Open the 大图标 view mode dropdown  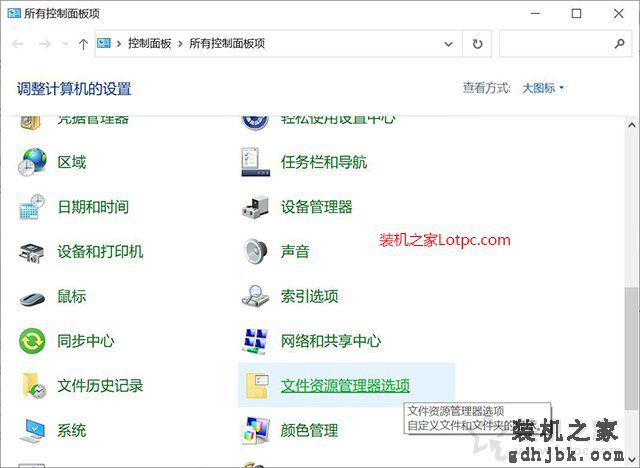pyautogui.click(x=543, y=88)
